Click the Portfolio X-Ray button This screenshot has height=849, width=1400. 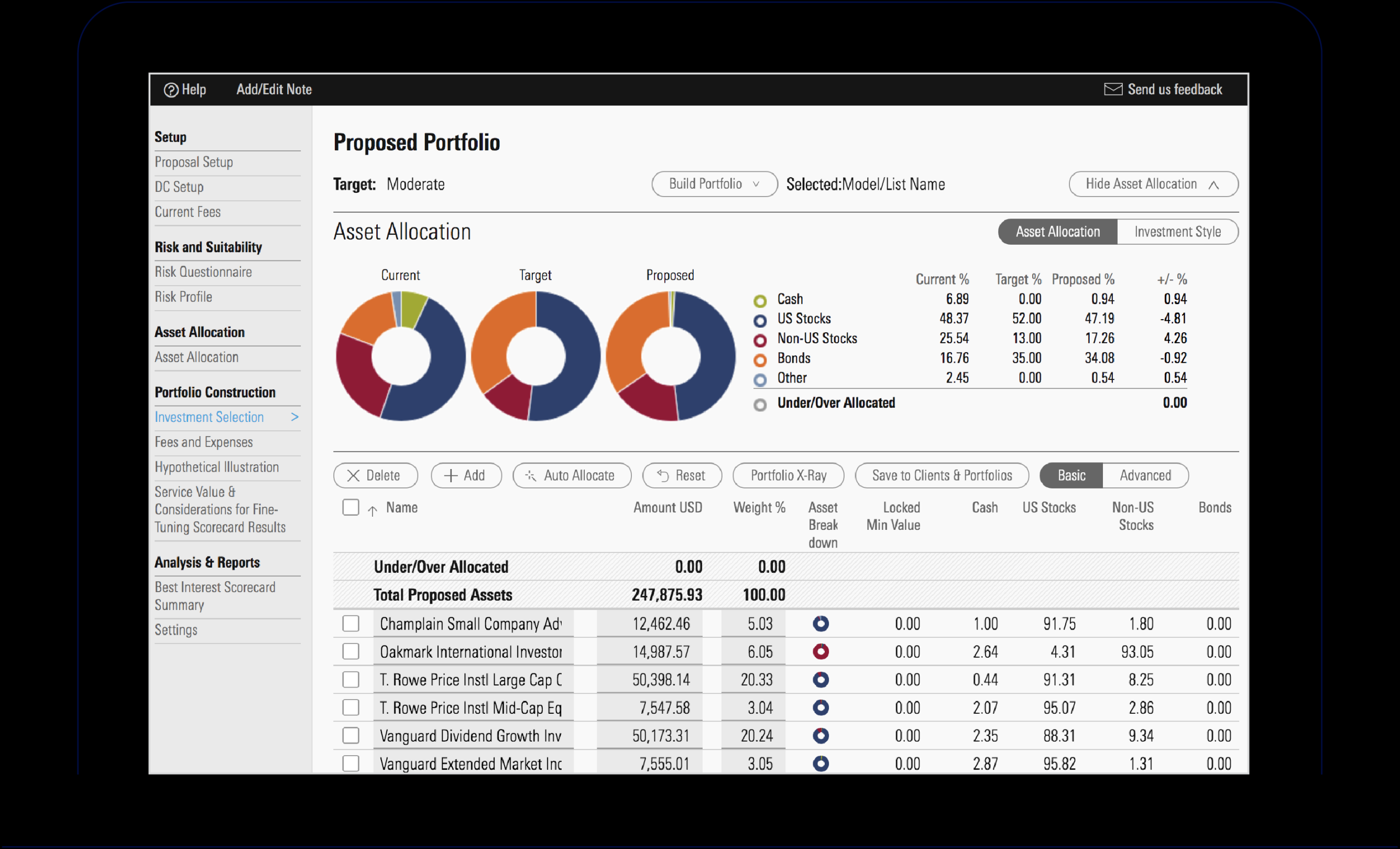click(788, 476)
